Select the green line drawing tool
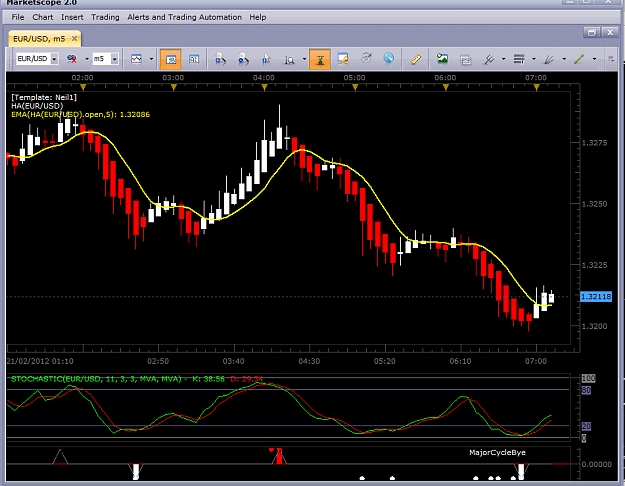The image size is (625, 486). (579, 59)
